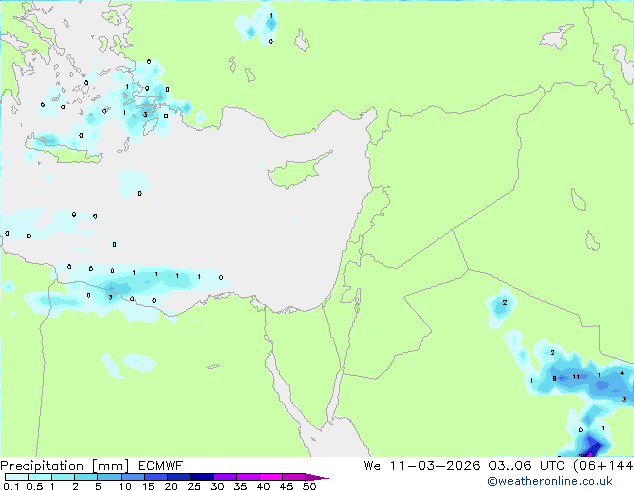The image size is (634, 490).
Task: Select the 2–5 mm legend color box
Action: (86, 477)
